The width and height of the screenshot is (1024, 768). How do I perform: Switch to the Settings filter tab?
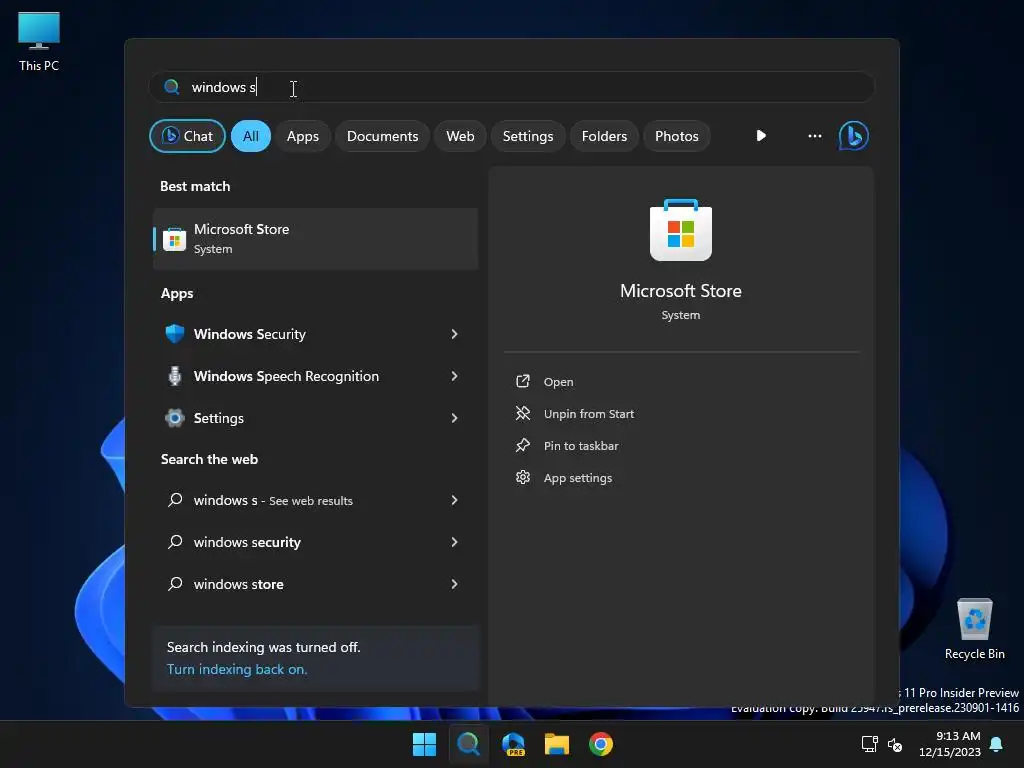point(528,136)
